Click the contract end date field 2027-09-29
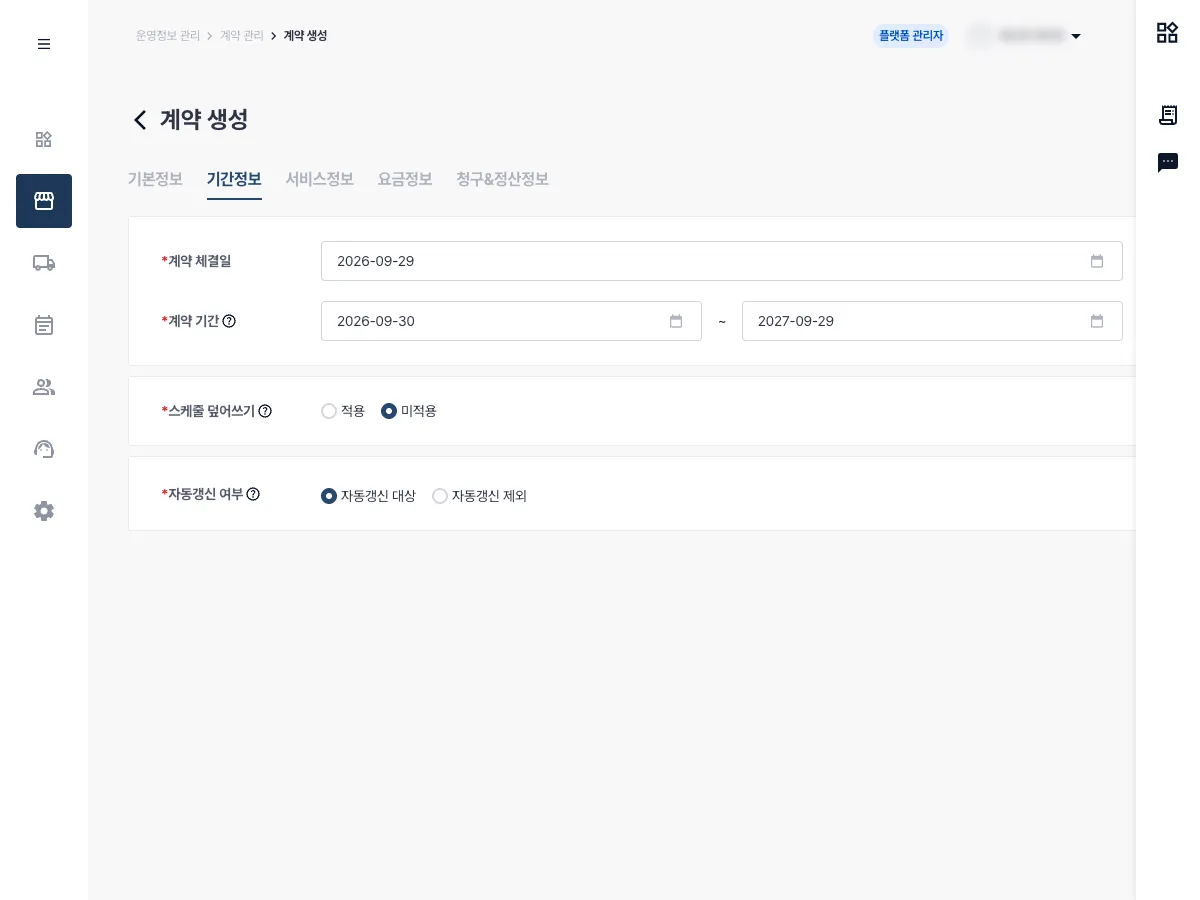The width and height of the screenshot is (1200, 900). 932,321
